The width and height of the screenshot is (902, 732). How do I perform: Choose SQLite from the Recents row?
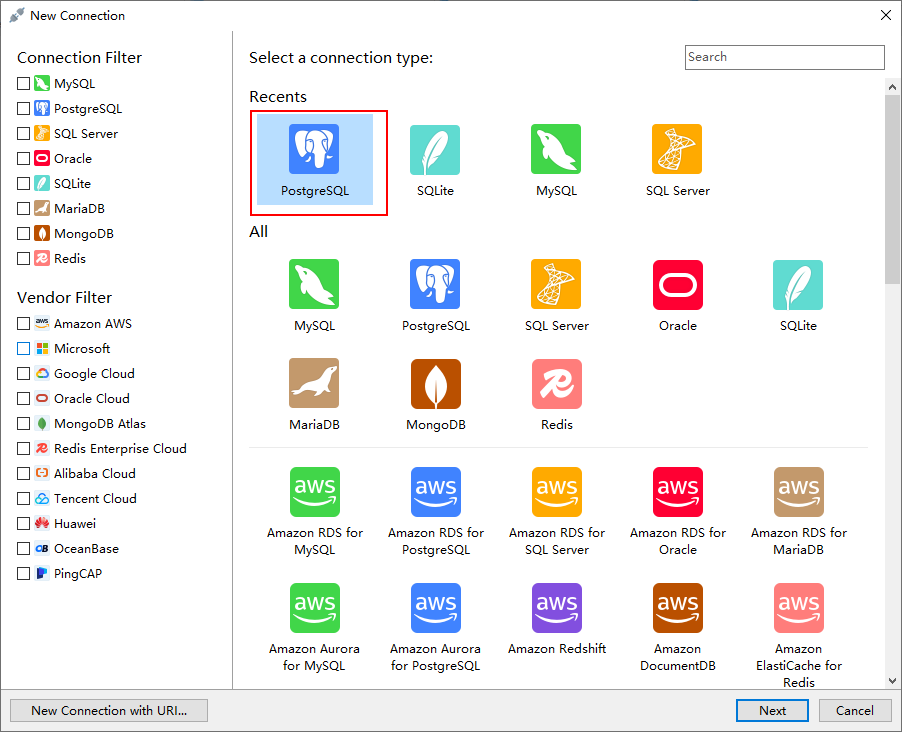pos(435,160)
